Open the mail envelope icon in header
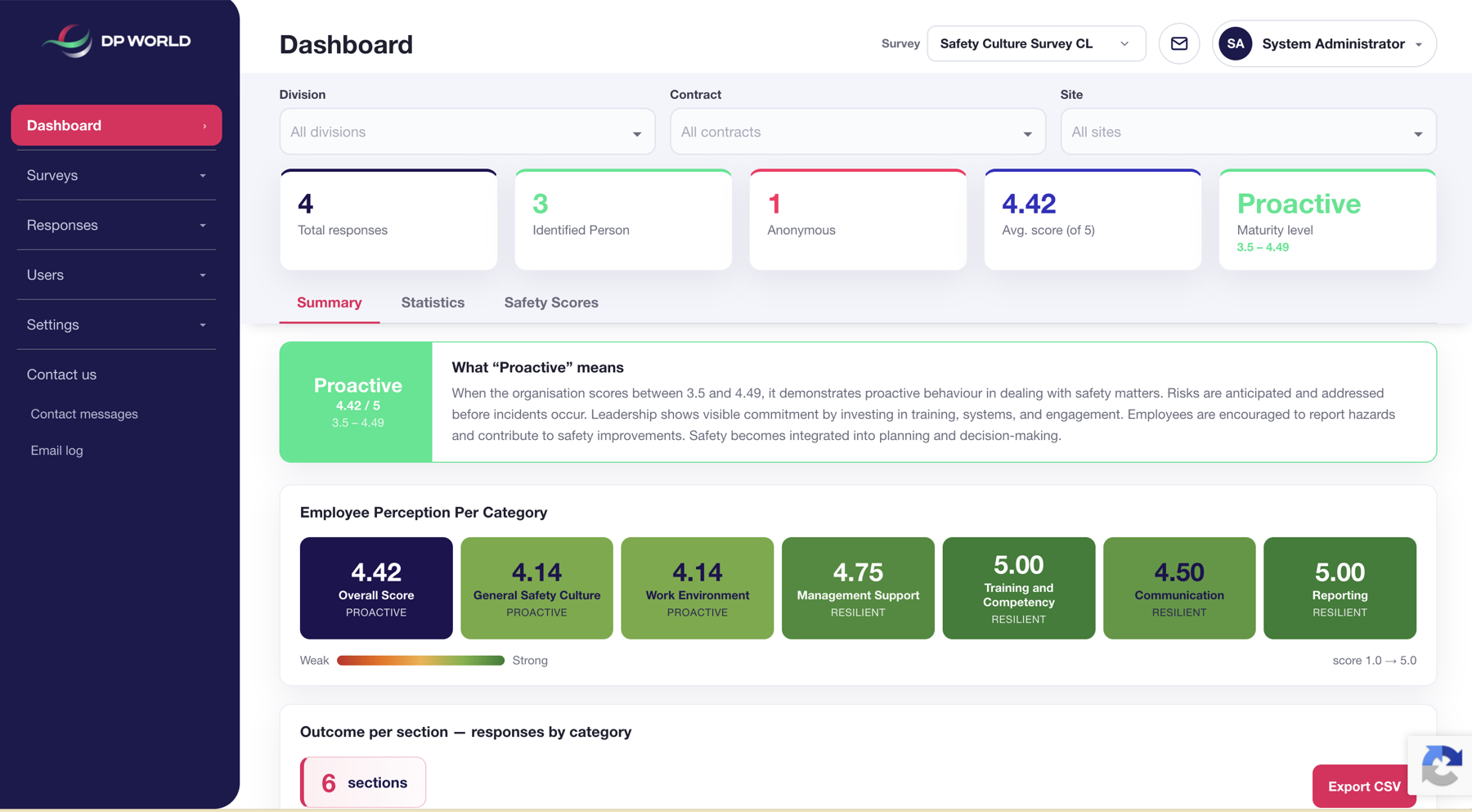1472x812 pixels. pos(1178,43)
